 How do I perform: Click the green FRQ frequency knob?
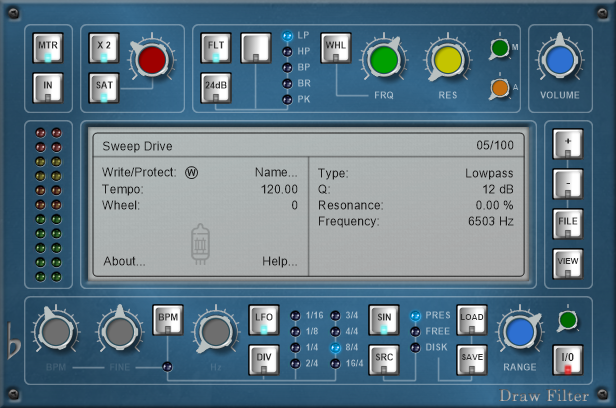tap(384, 61)
